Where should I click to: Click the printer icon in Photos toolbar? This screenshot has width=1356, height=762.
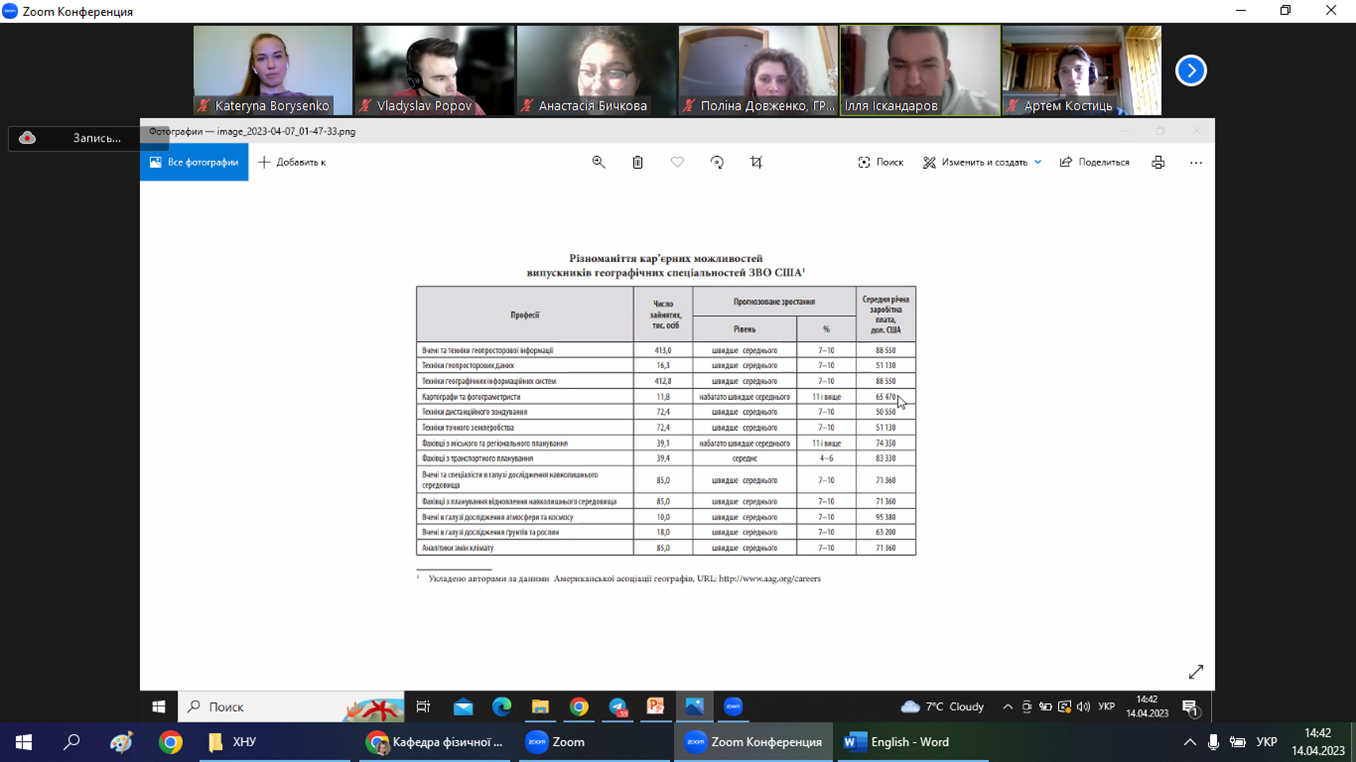(x=1158, y=162)
